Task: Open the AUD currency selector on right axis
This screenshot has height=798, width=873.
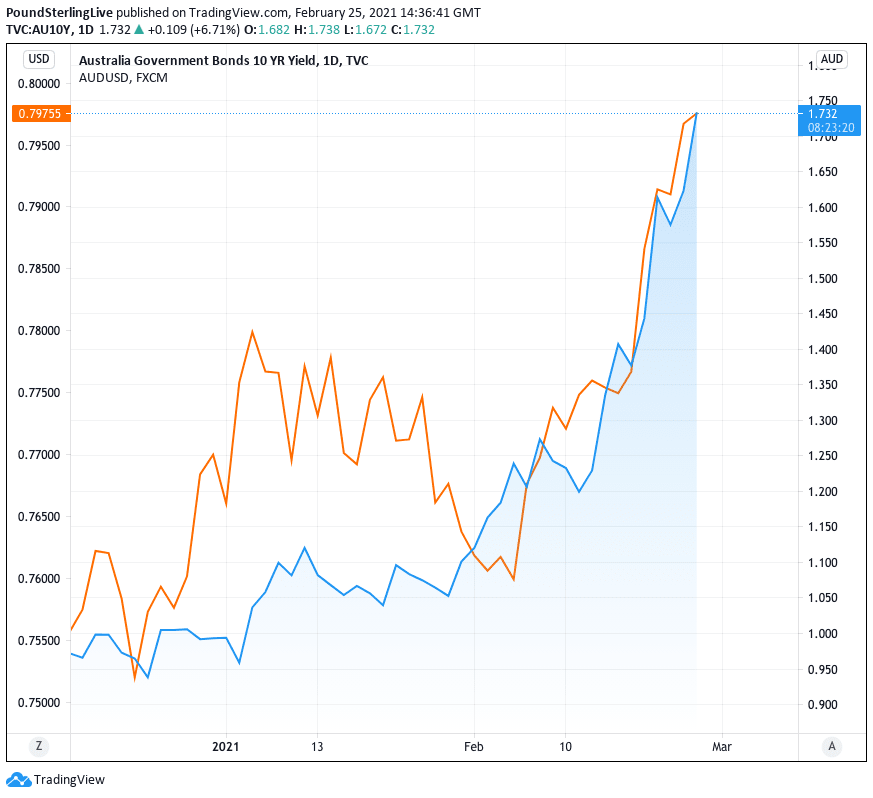Action: pos(831,59)
